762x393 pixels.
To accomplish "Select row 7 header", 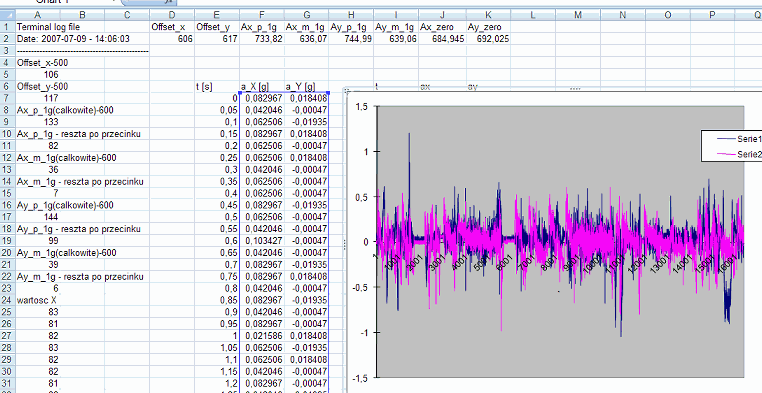I will click(x=7, y=98).
